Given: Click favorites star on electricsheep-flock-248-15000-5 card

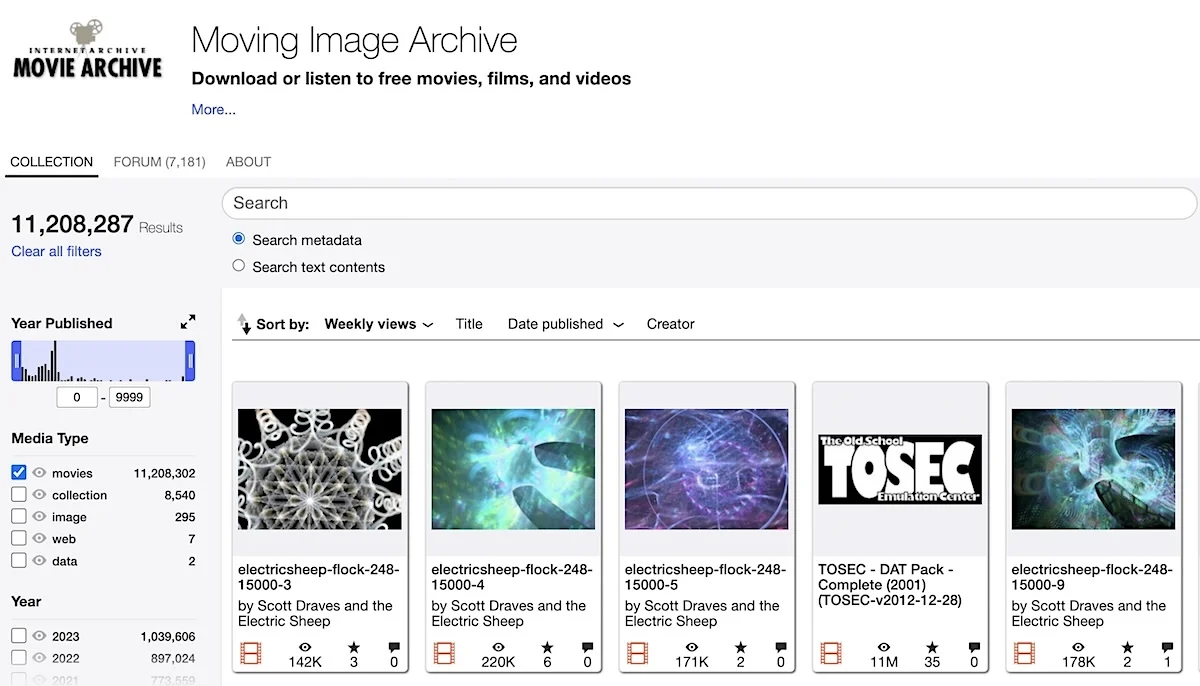Looking at the screenshot, I should tap(740, 648).
